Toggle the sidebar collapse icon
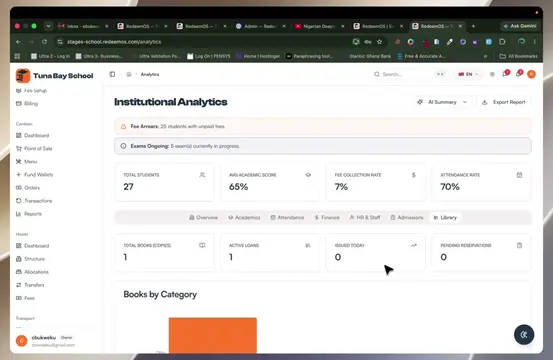The height and width of the screenshot is (360, 553). pyautogui.click(x=112, y=74)
